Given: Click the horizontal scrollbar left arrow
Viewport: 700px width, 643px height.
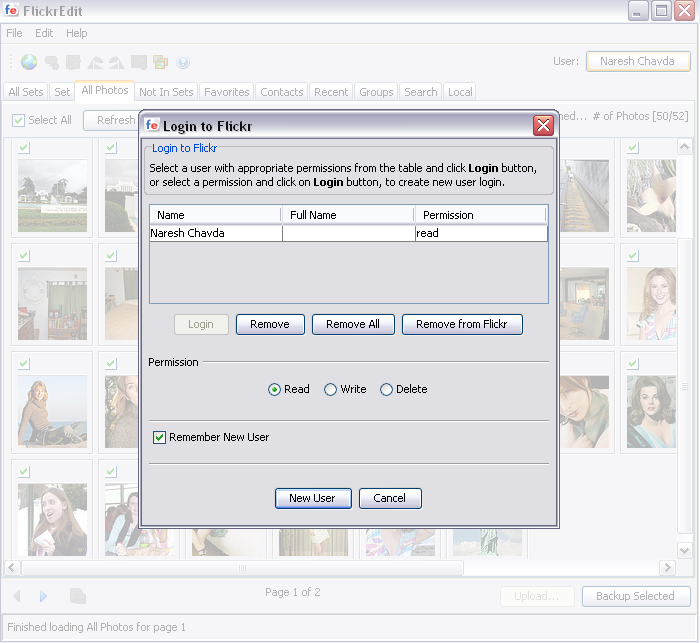Looking at the screenshot, I should click(x=12, y=568).
